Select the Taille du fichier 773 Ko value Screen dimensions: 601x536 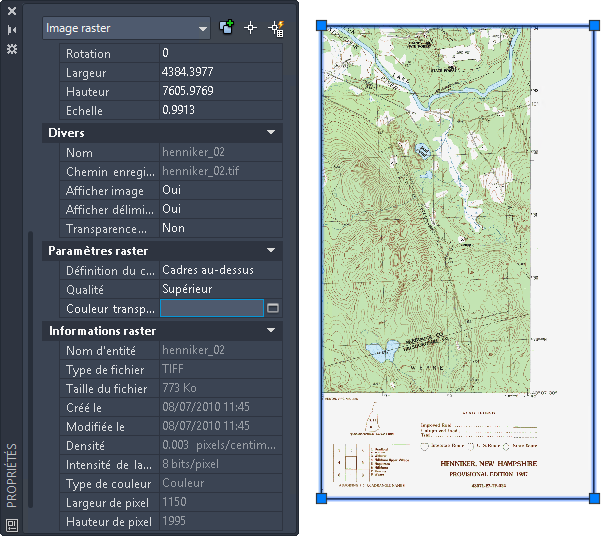coord(221,388)
